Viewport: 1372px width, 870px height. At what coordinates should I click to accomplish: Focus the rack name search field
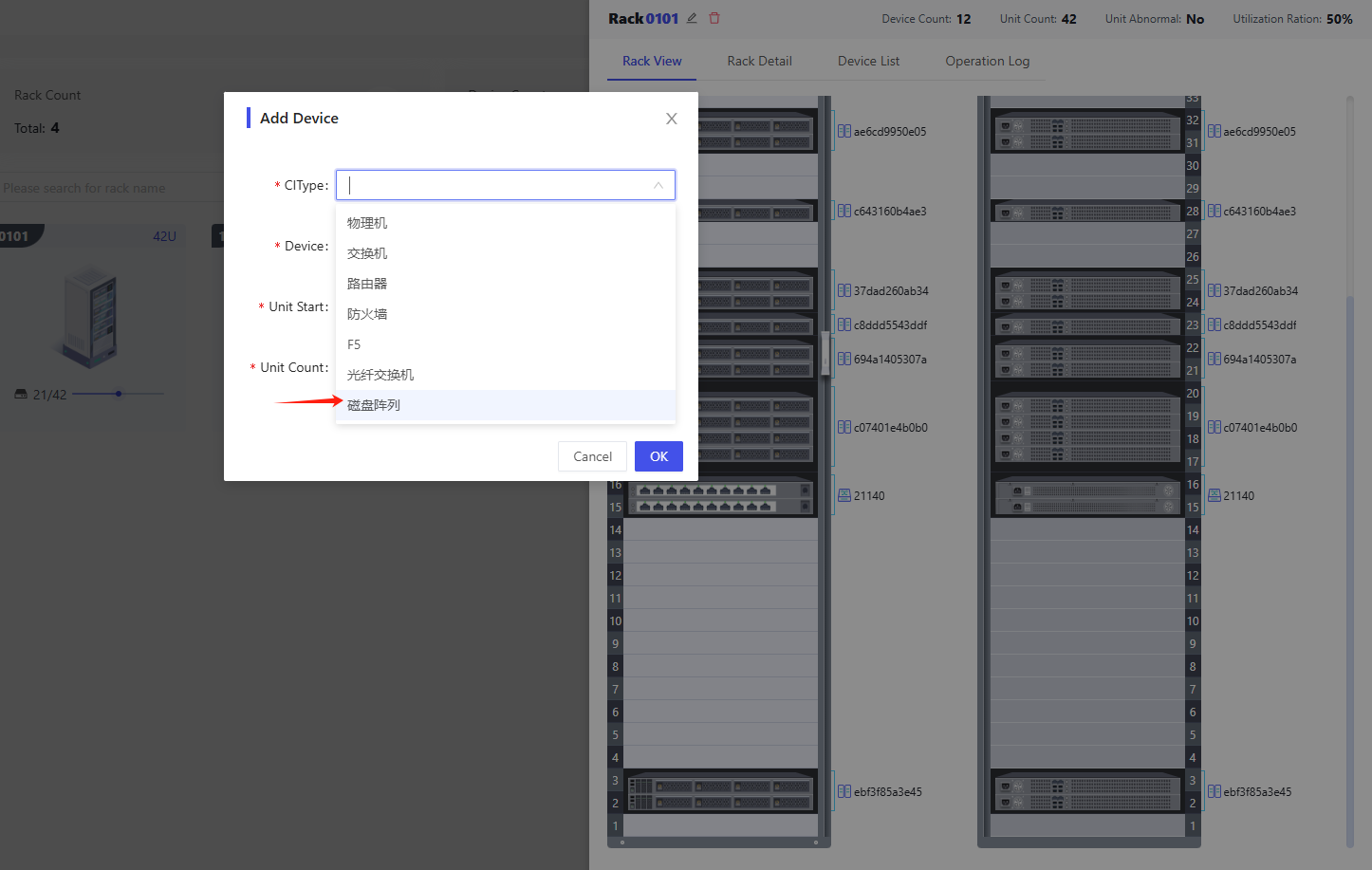tap(112, 188)
